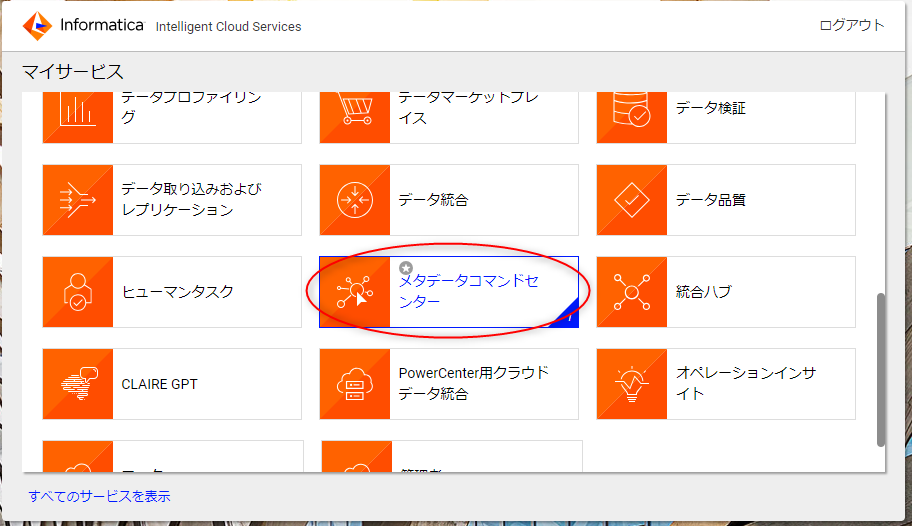
Task: Select the CLAIRE GPT service label
Action: pos(159,384)
